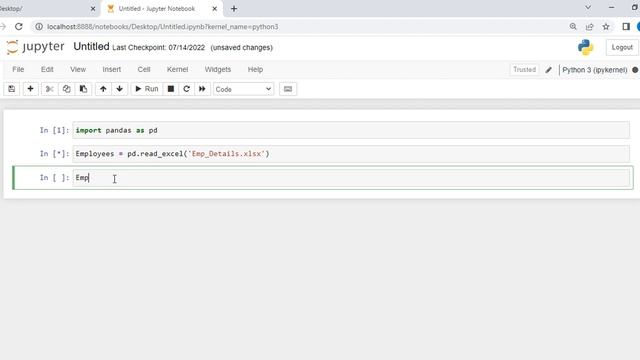Paste cells below using the toolbar icon
Viewport: 640px width, 360px height.
point(83,89)
